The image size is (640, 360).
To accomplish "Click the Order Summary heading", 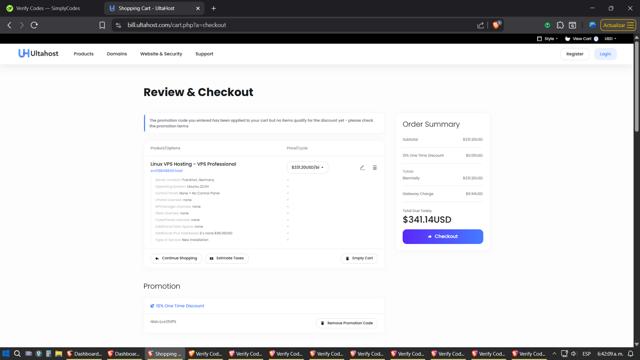I will (431, 124).
